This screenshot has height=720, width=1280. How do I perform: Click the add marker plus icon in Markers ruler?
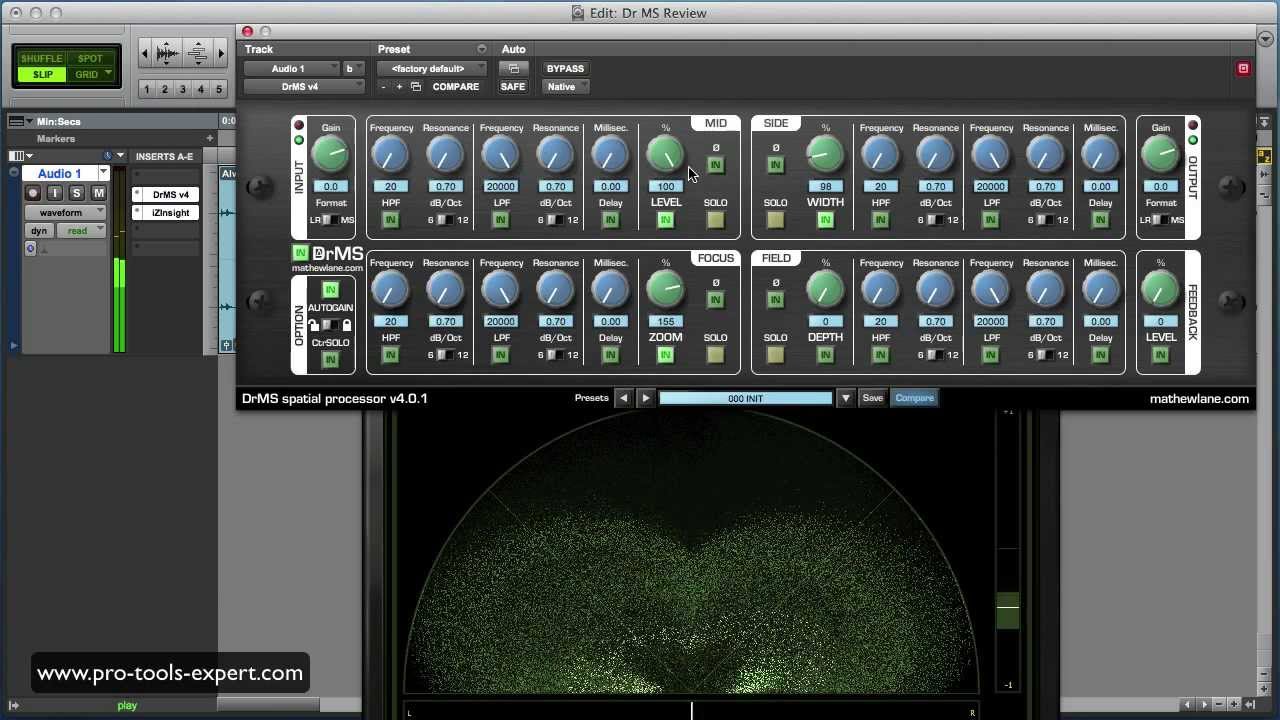point(210,139)
